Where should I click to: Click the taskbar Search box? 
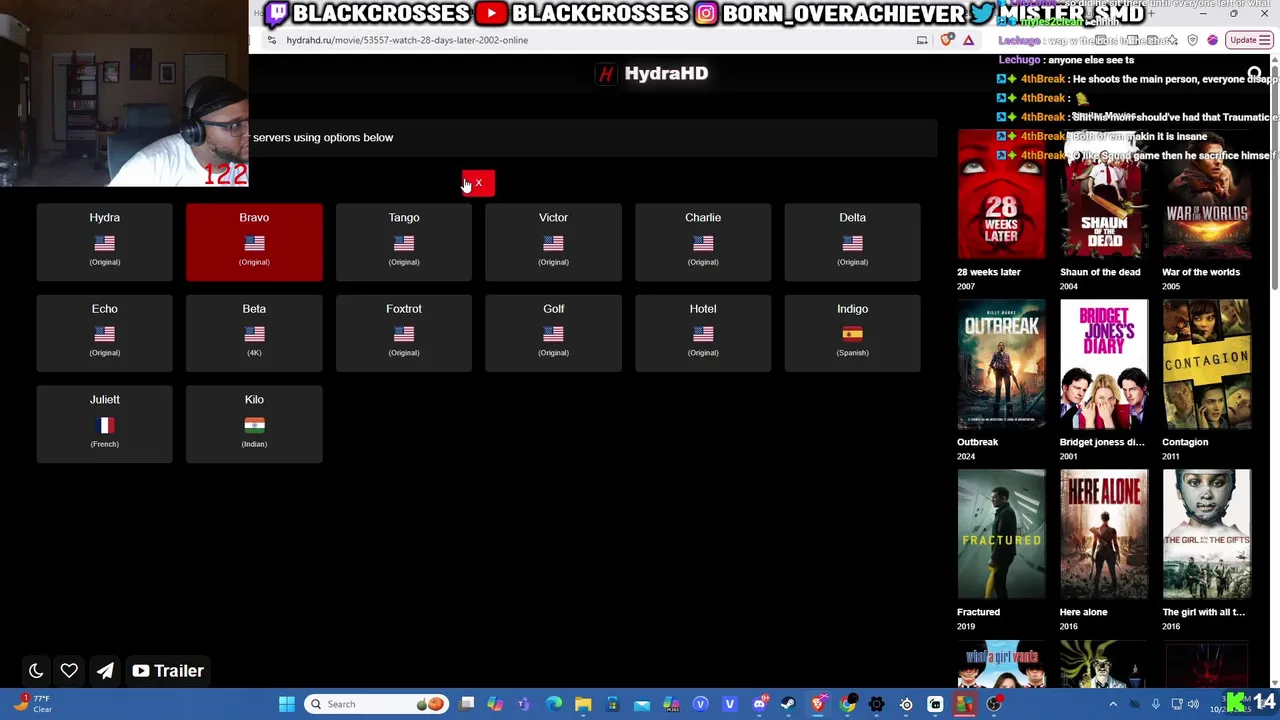(377, 704)
